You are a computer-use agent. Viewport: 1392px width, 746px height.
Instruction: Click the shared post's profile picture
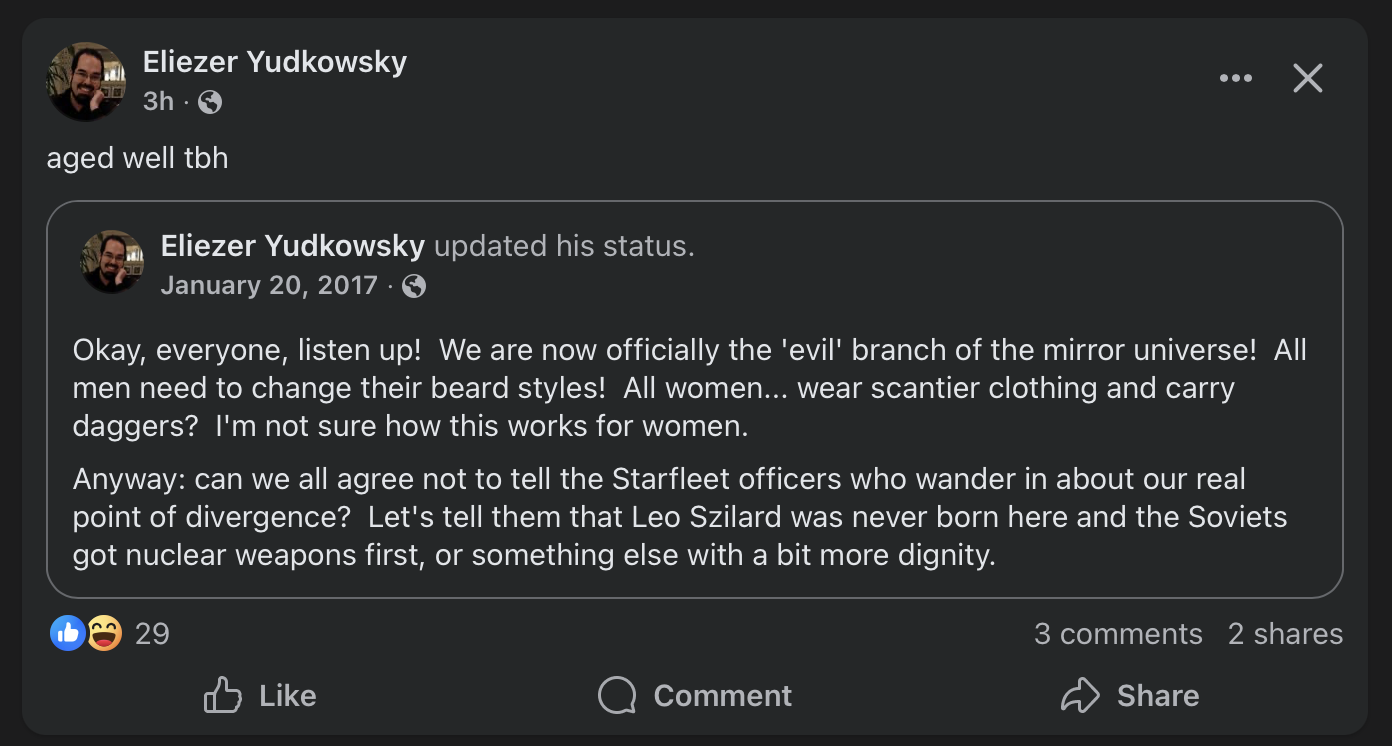coord(112,262)
